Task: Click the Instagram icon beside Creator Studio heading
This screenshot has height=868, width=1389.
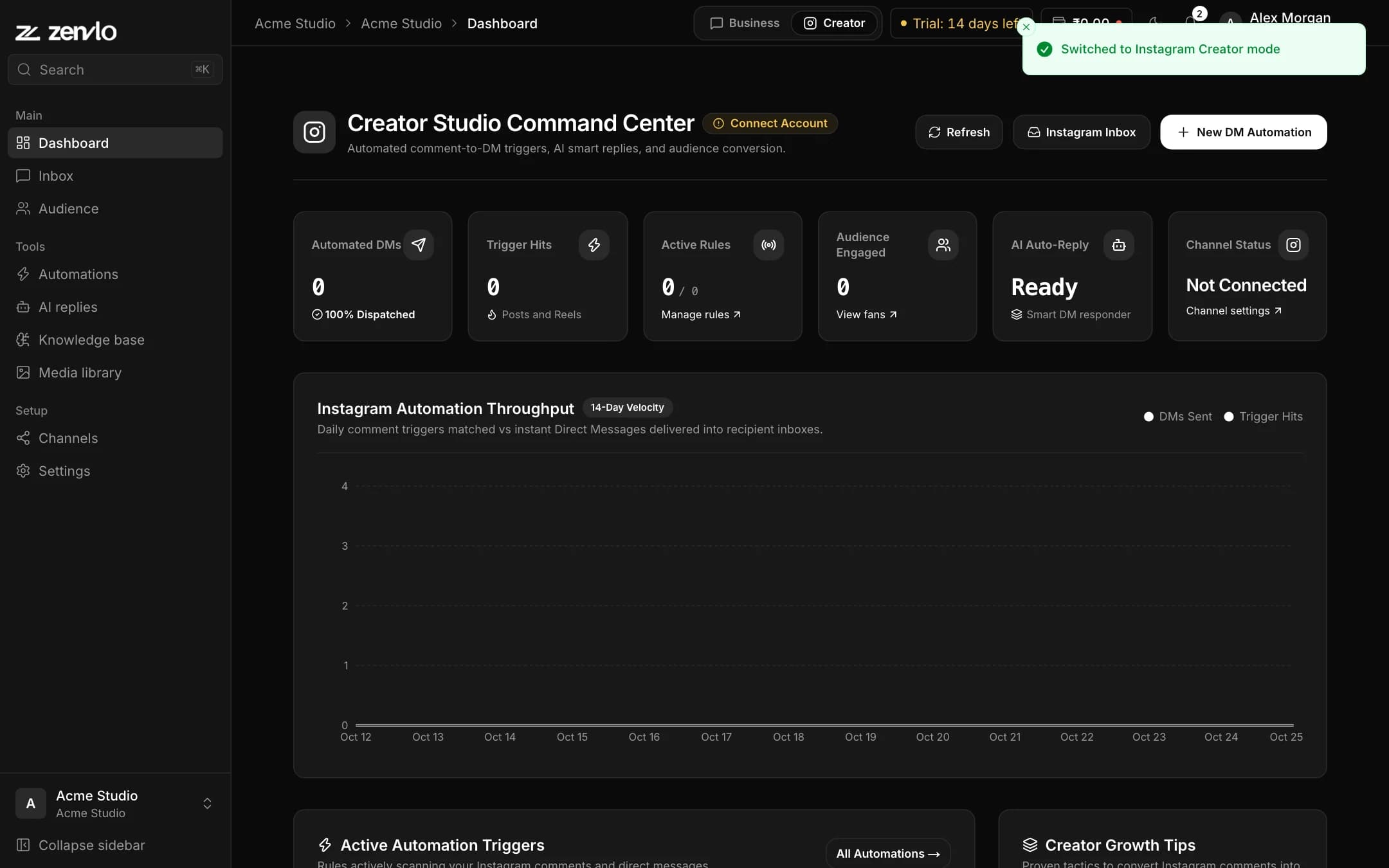Action: coord(314,132)
